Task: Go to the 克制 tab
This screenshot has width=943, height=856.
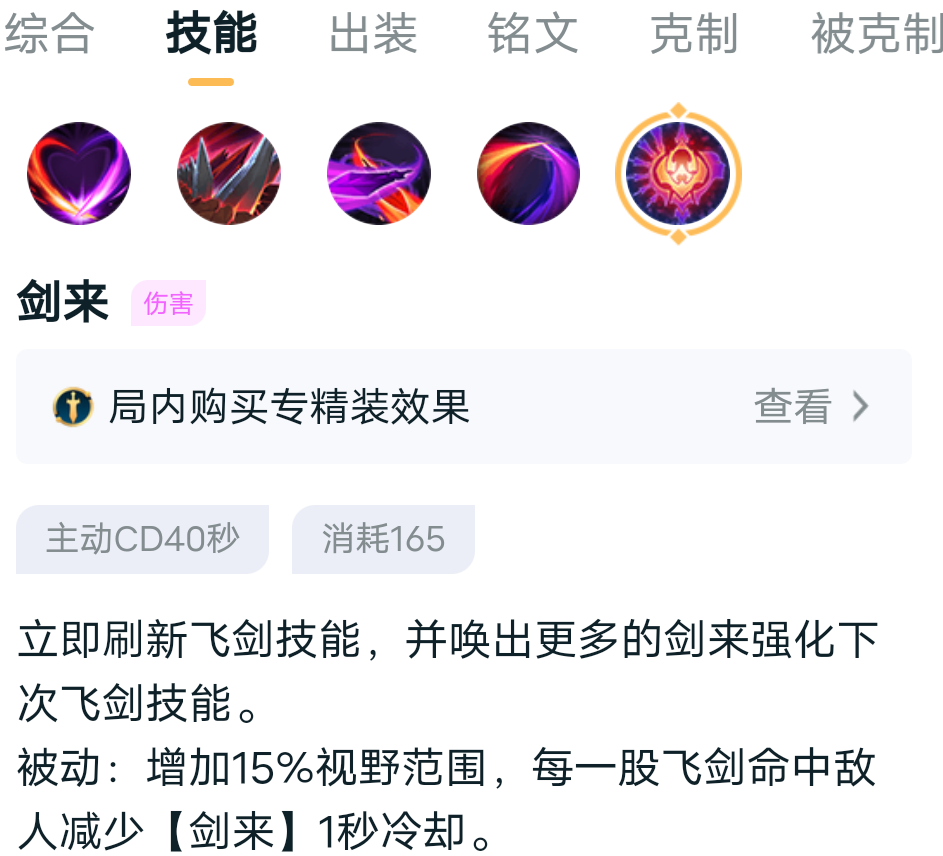Action: click(x=694, y=34)
